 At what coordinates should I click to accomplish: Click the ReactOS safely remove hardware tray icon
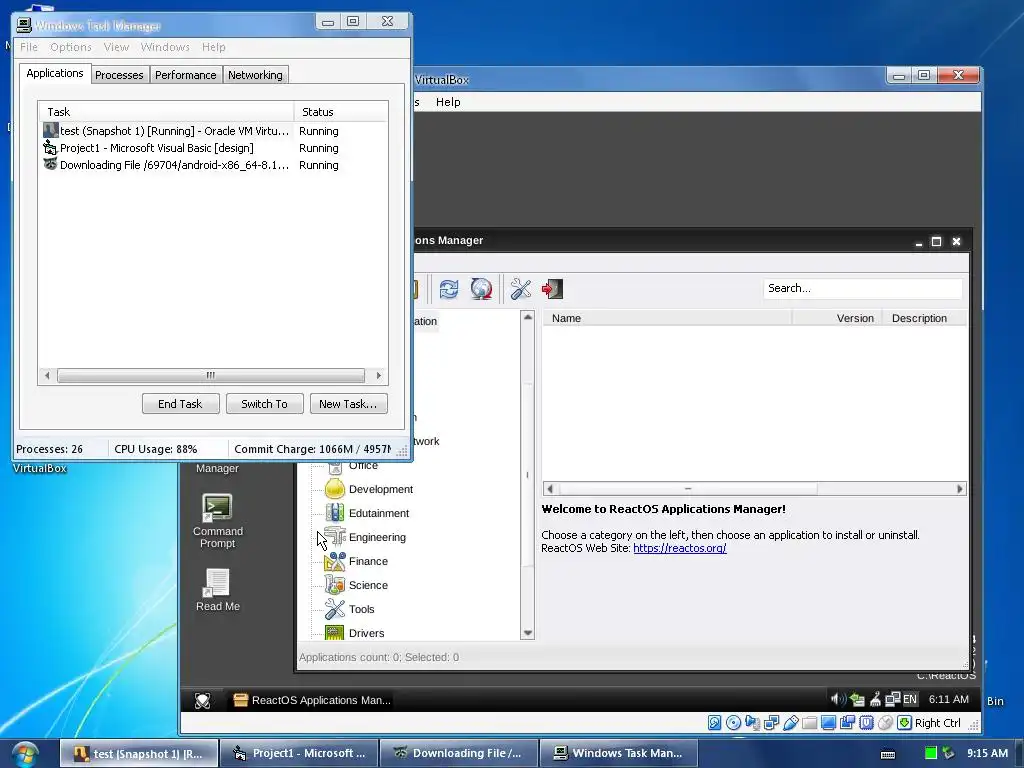[857, 700]
